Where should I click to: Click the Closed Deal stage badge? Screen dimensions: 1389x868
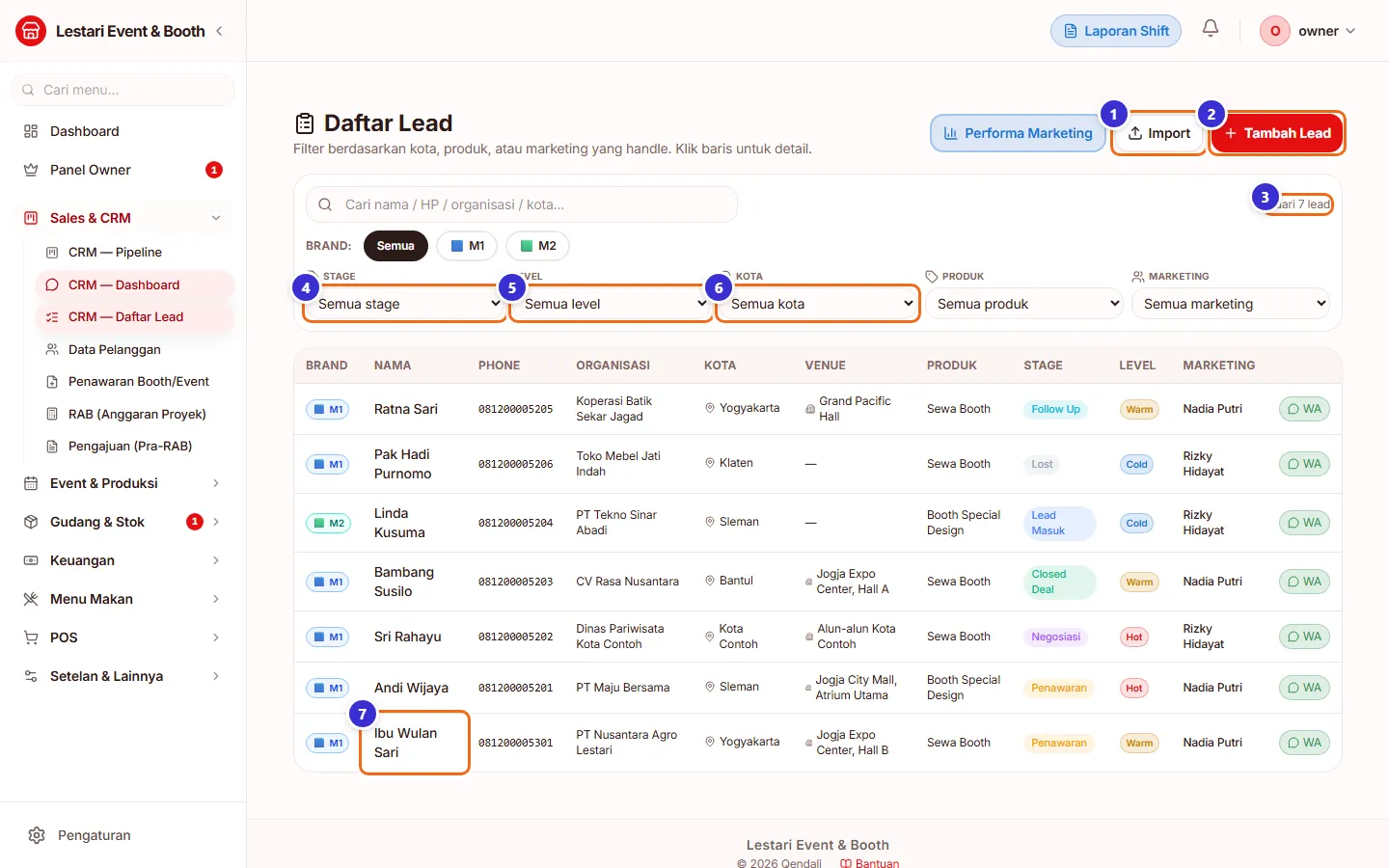click(1058, 582)
